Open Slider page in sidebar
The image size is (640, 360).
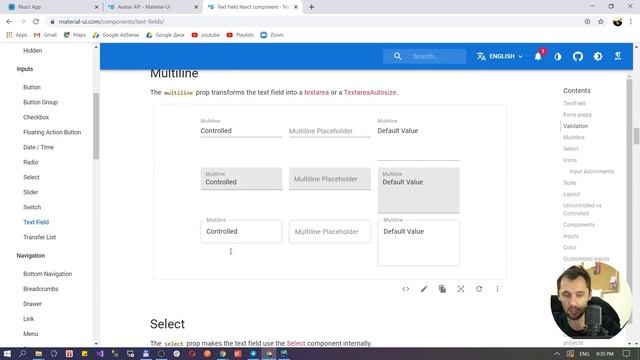point(31,192)
